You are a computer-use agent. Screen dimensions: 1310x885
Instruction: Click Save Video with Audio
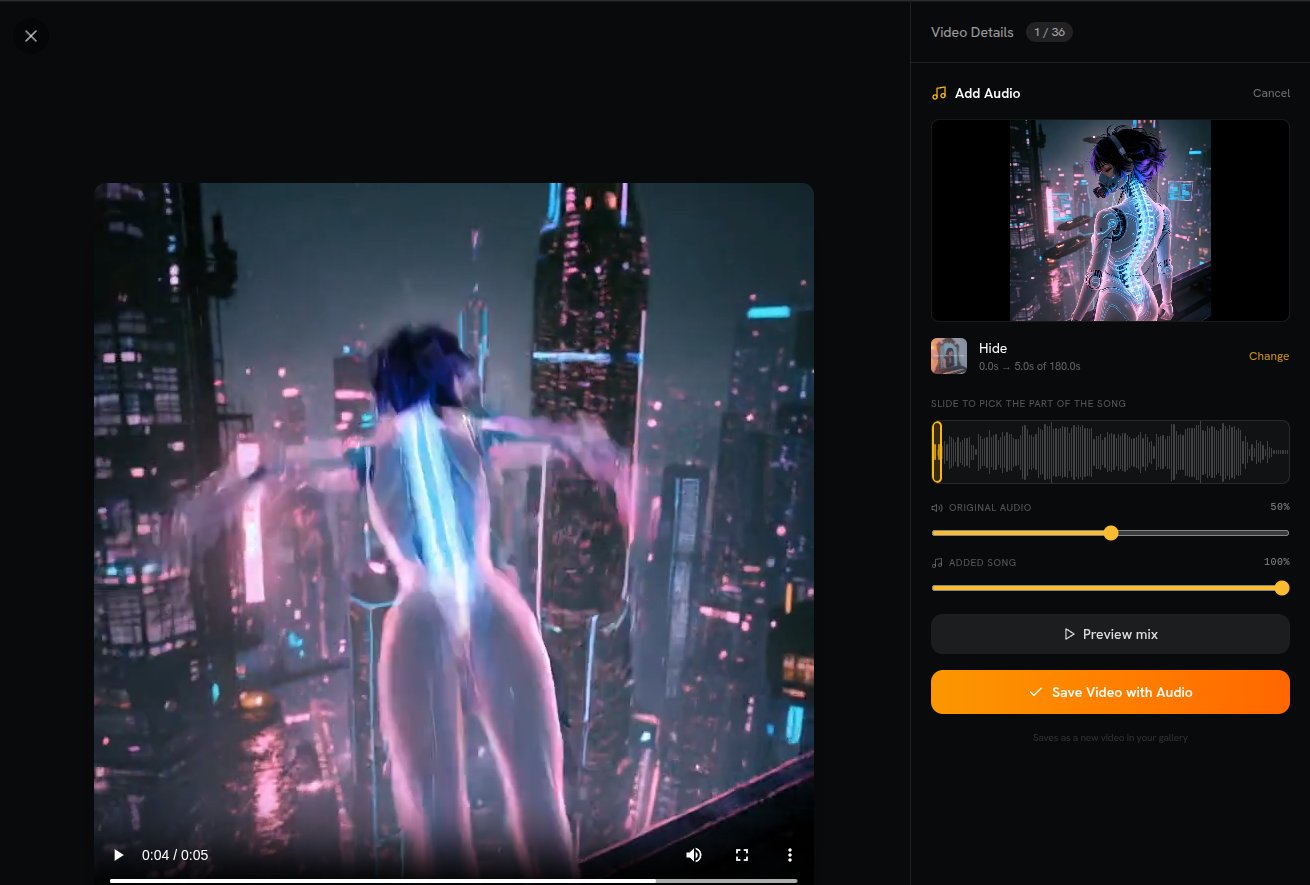pos(1110,692)
